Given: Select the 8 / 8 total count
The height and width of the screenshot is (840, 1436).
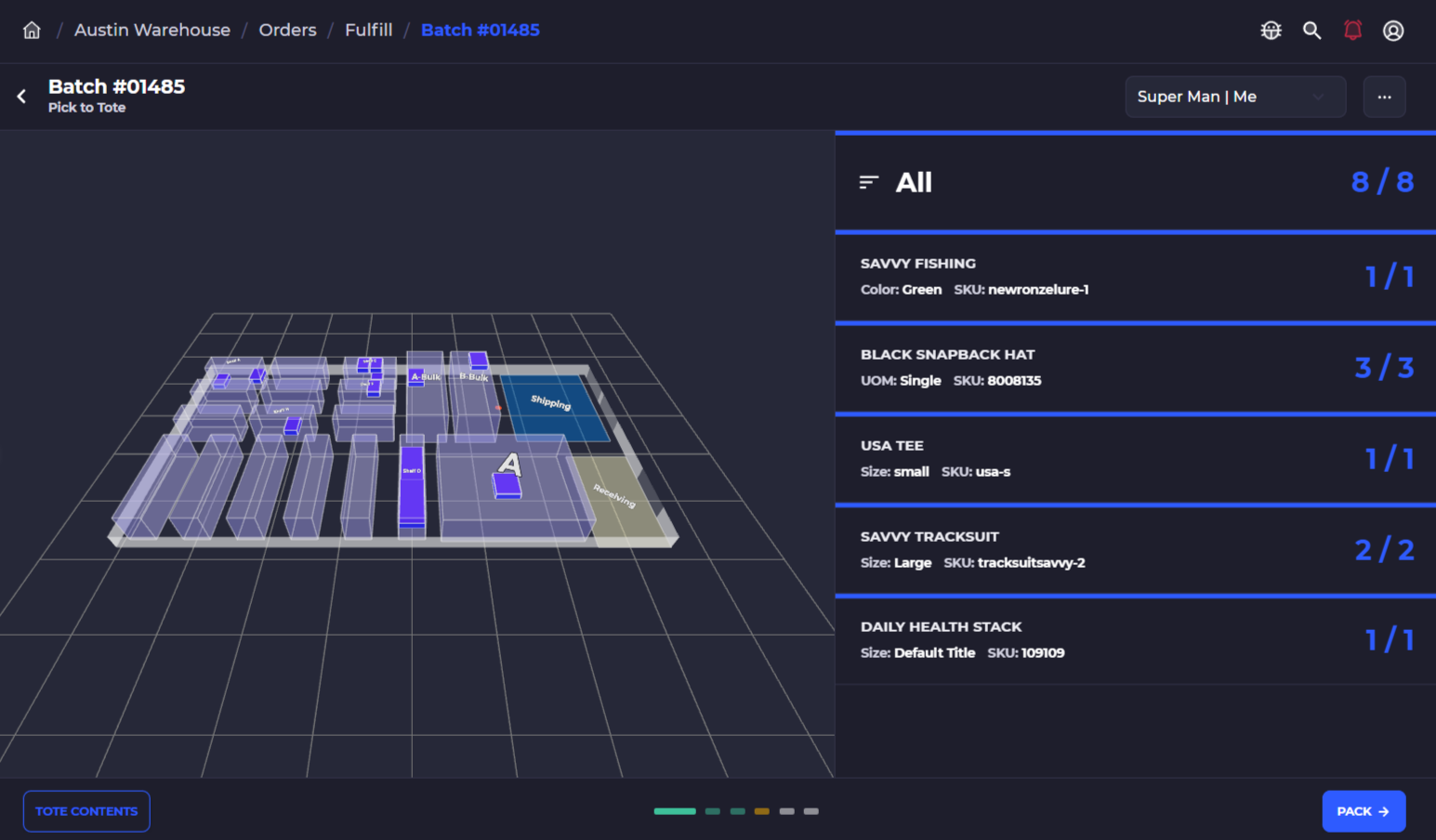Looking at the screenshot, I should (x=1382, y=182).
